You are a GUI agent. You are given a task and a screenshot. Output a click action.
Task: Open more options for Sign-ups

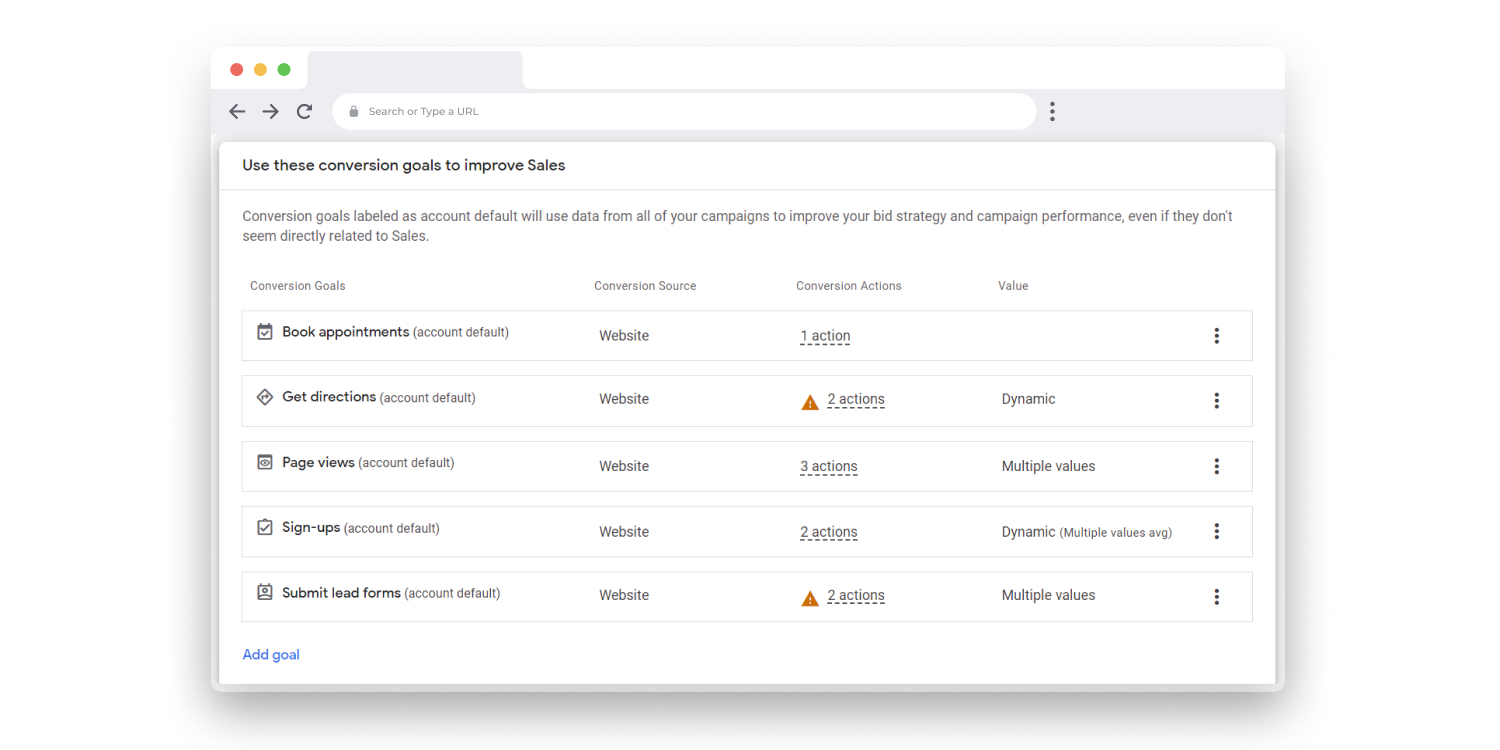[1217, 532]
